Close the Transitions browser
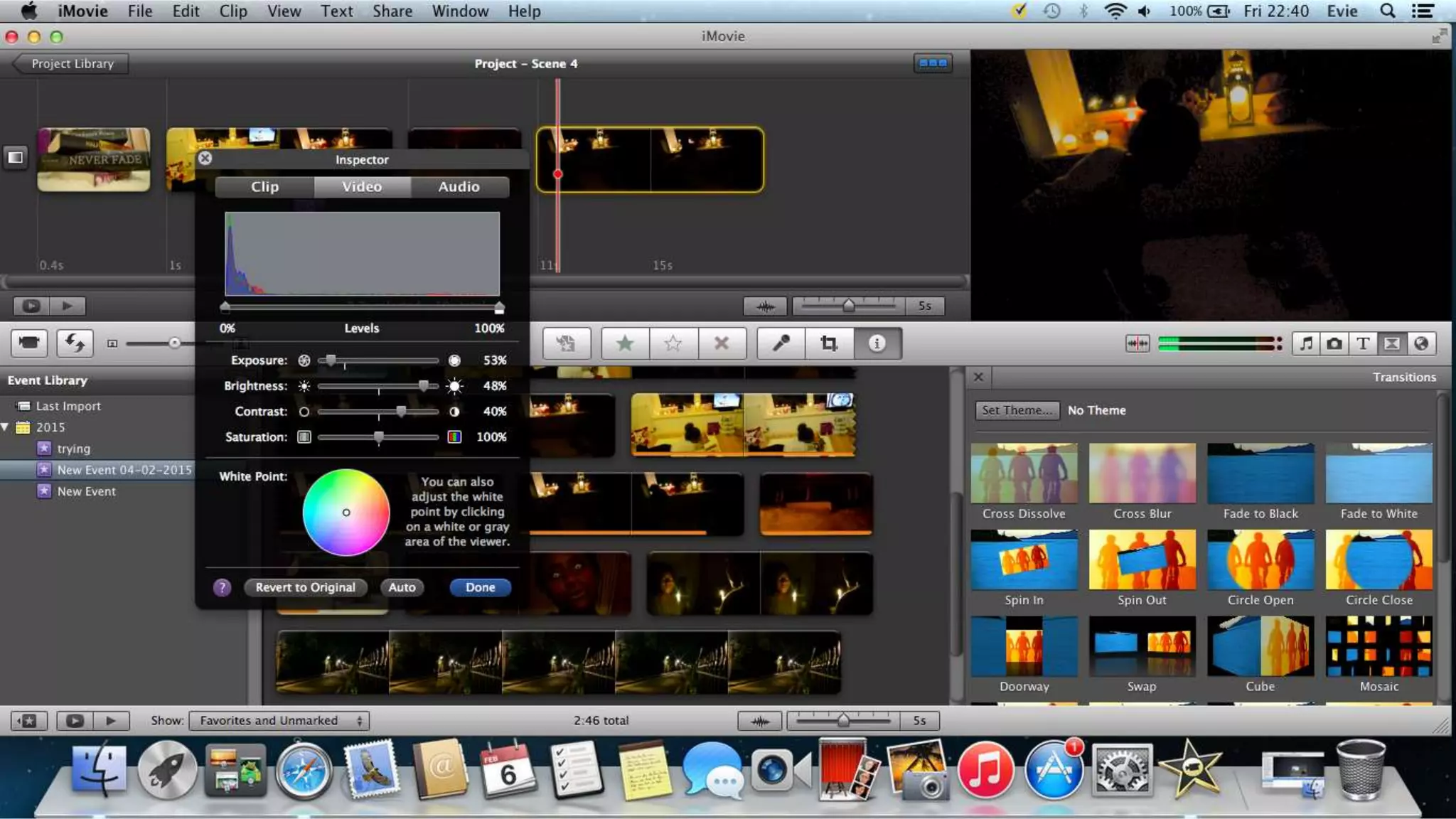 click(978, 377)
